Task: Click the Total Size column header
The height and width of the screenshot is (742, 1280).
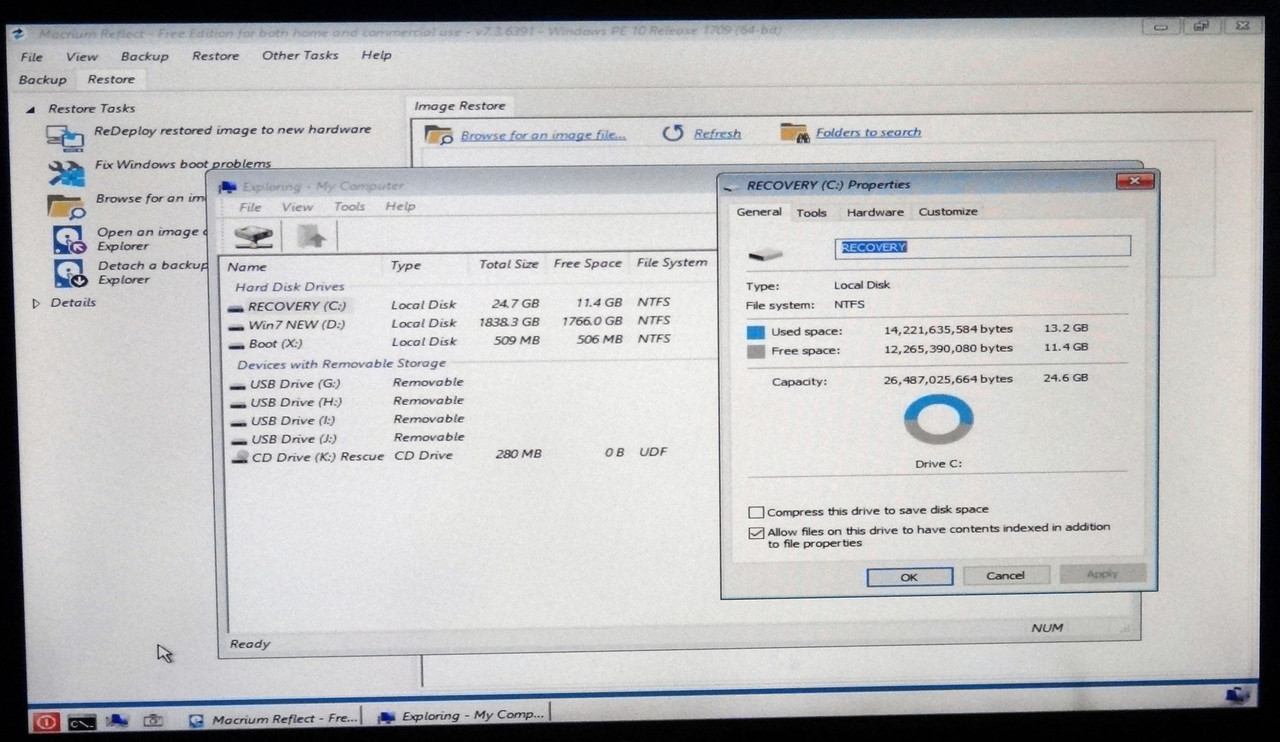Action: 508,265
